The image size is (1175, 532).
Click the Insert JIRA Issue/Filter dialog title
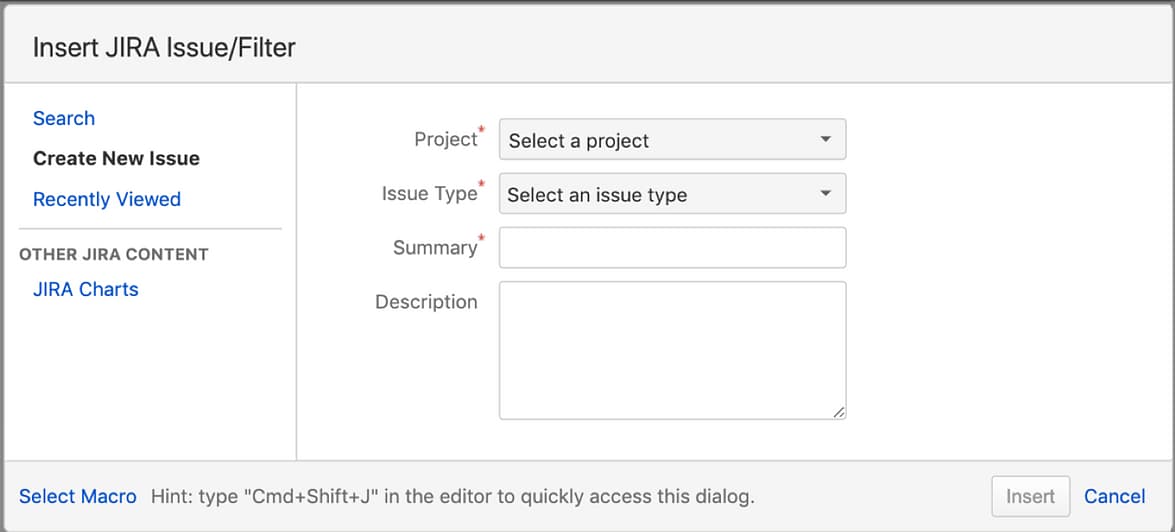[x=164, y=48]
